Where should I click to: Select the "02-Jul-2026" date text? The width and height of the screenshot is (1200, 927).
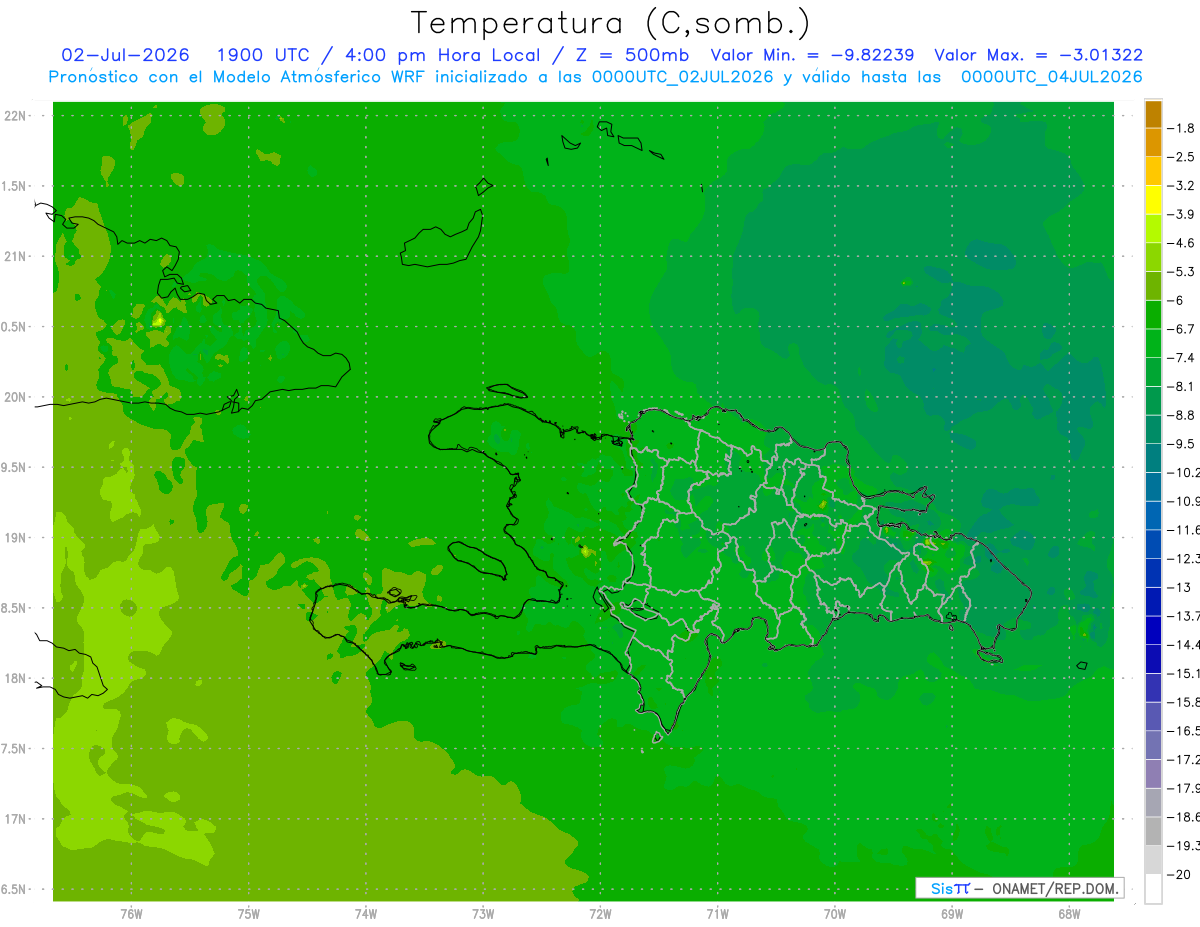pyautogui.click(x=126, y=55)
